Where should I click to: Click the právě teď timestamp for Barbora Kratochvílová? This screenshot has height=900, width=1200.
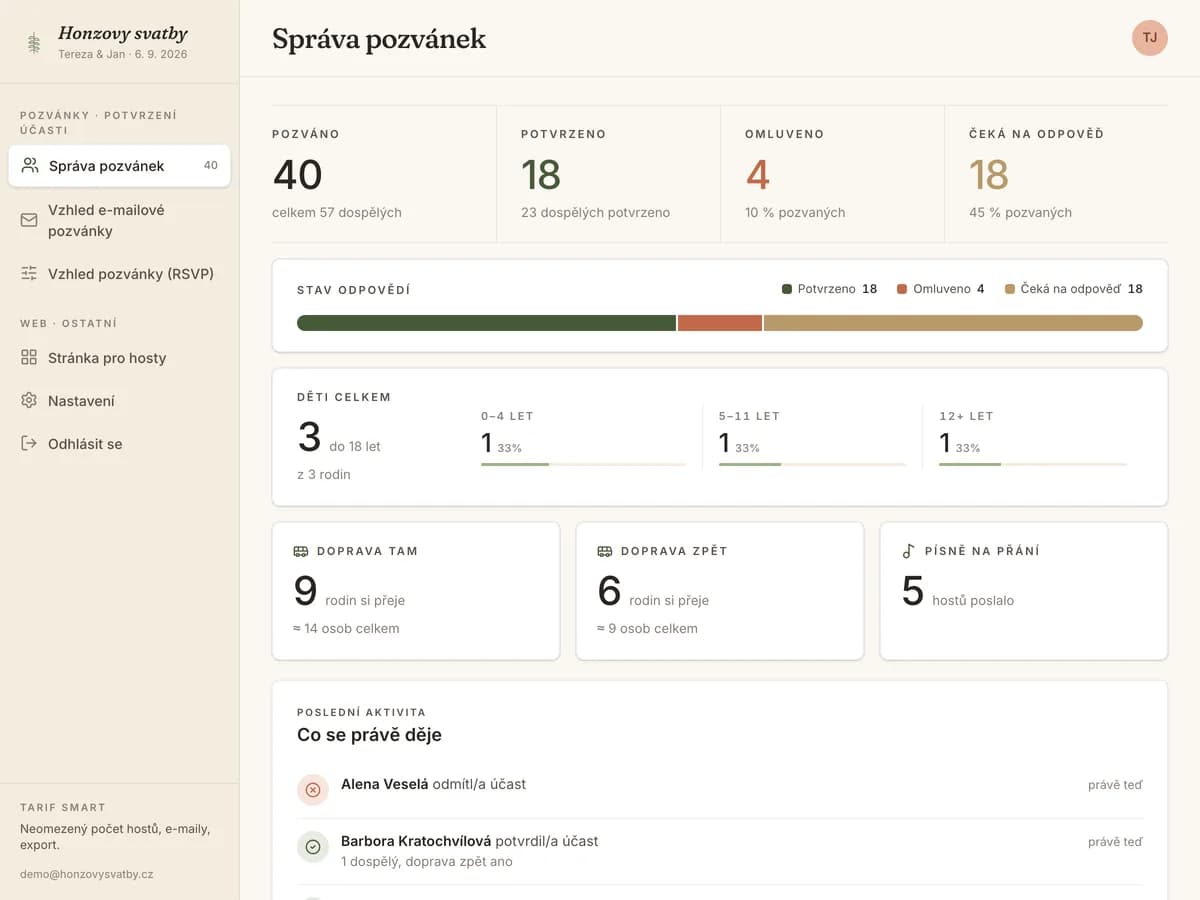[1115, 842]
